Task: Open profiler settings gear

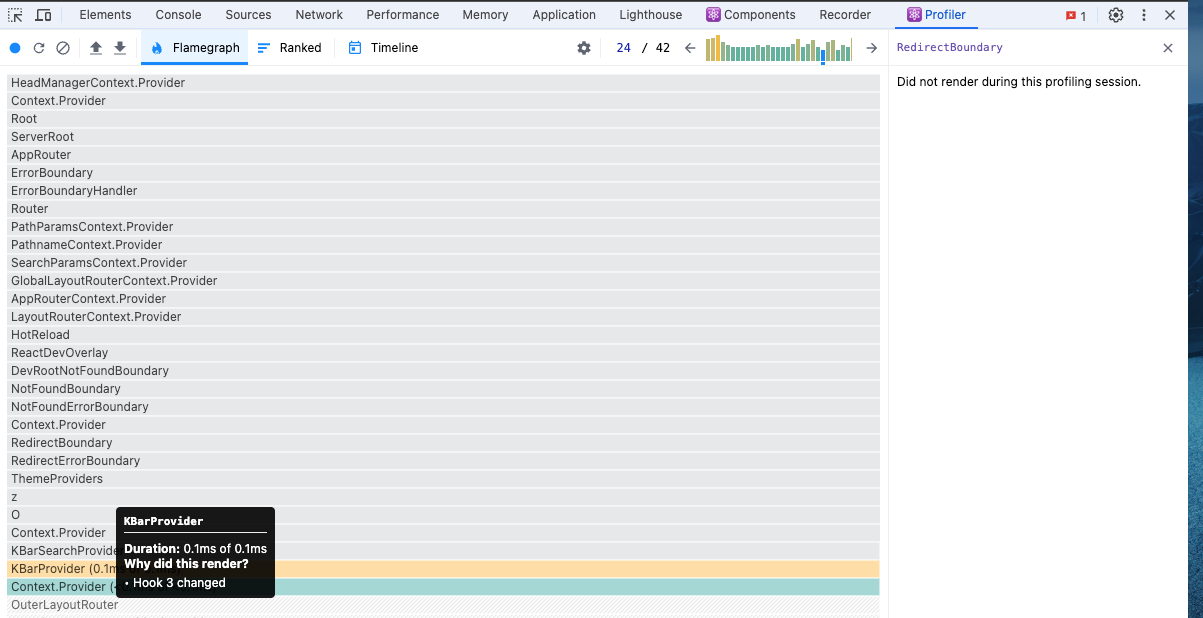Action: tap(584, 48)
